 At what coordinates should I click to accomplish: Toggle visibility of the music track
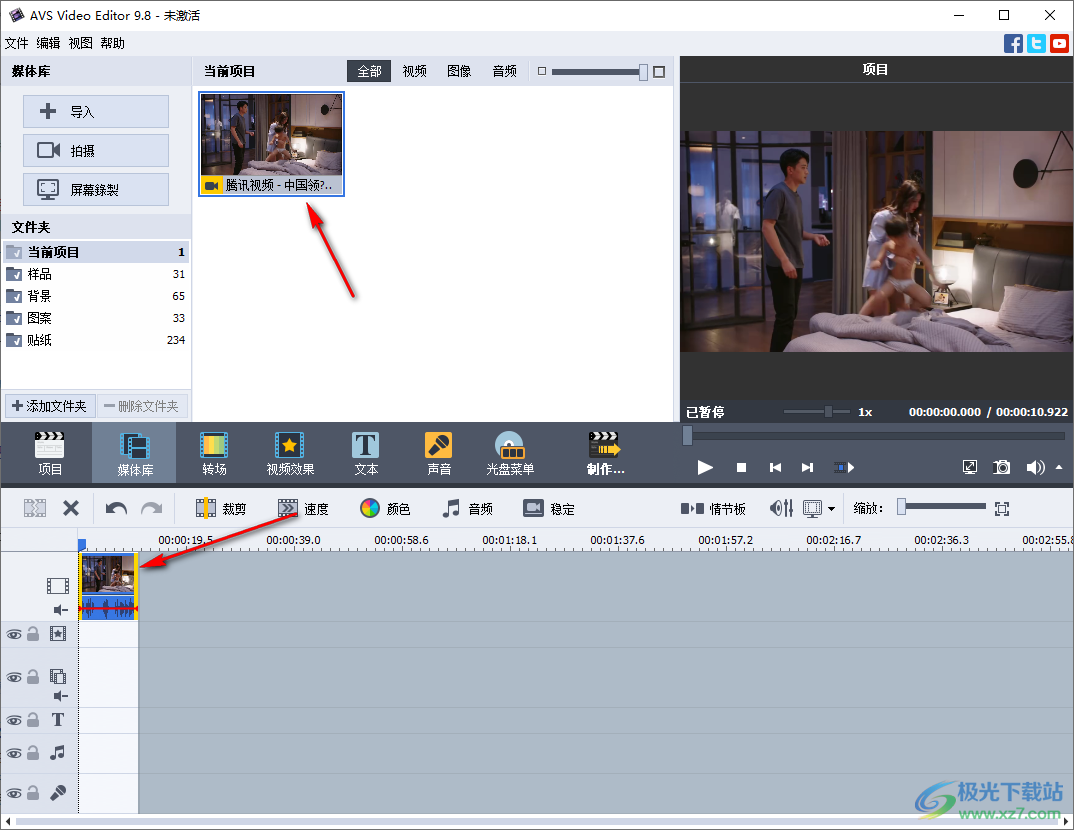14,753
